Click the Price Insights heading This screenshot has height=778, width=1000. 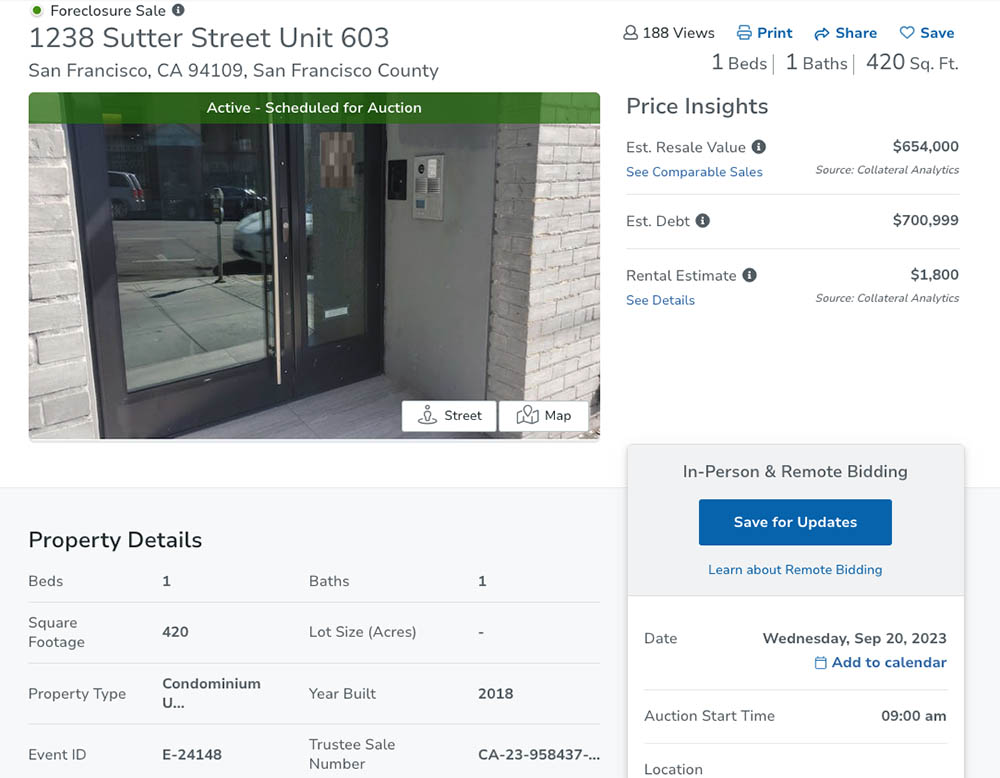pyautogui.click(x=697, y=106)
